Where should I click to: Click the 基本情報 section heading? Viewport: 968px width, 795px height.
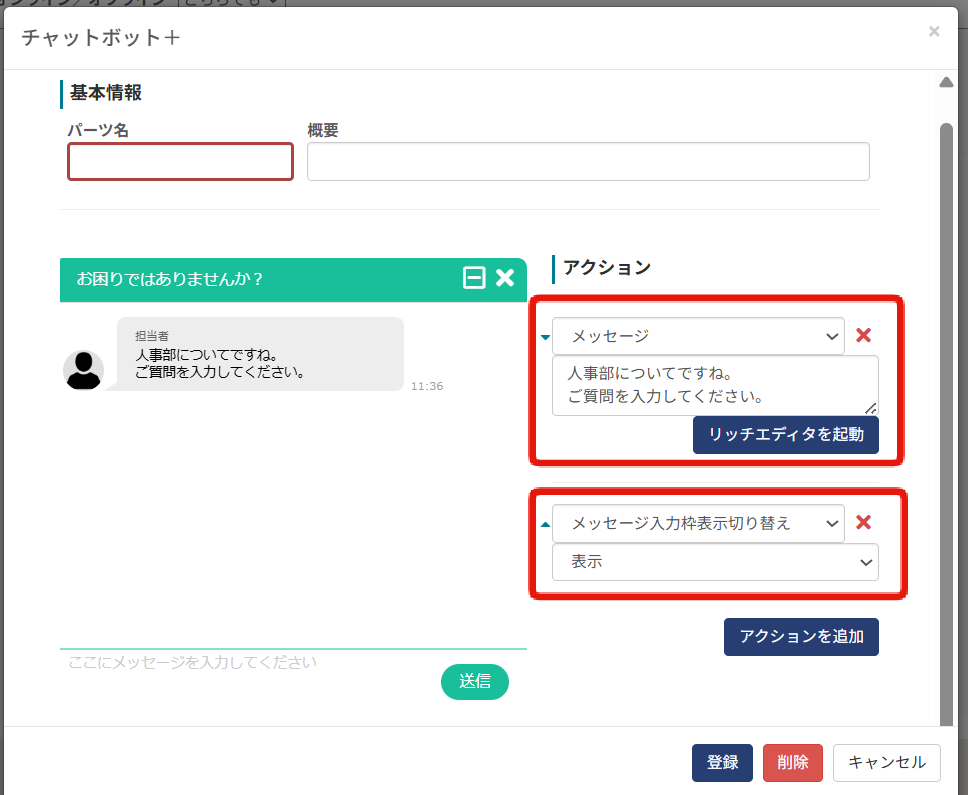pos(106,93)
